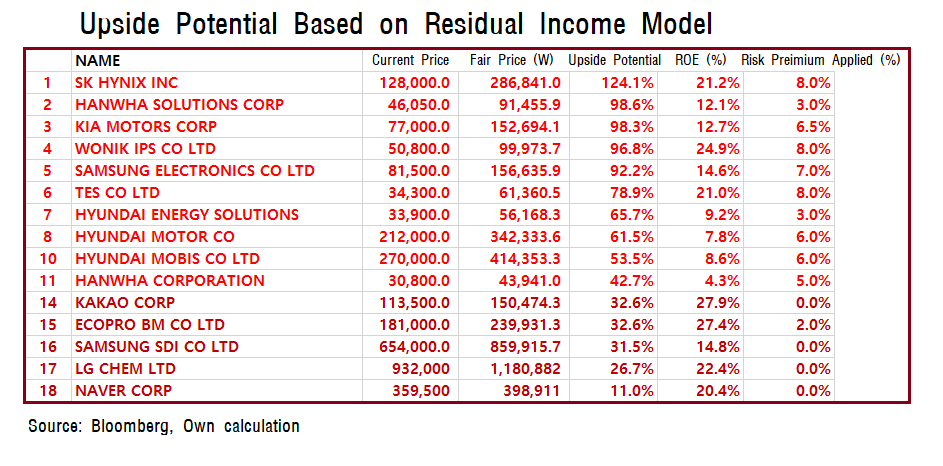Click ROE value 27.9%

coord(717,303)
